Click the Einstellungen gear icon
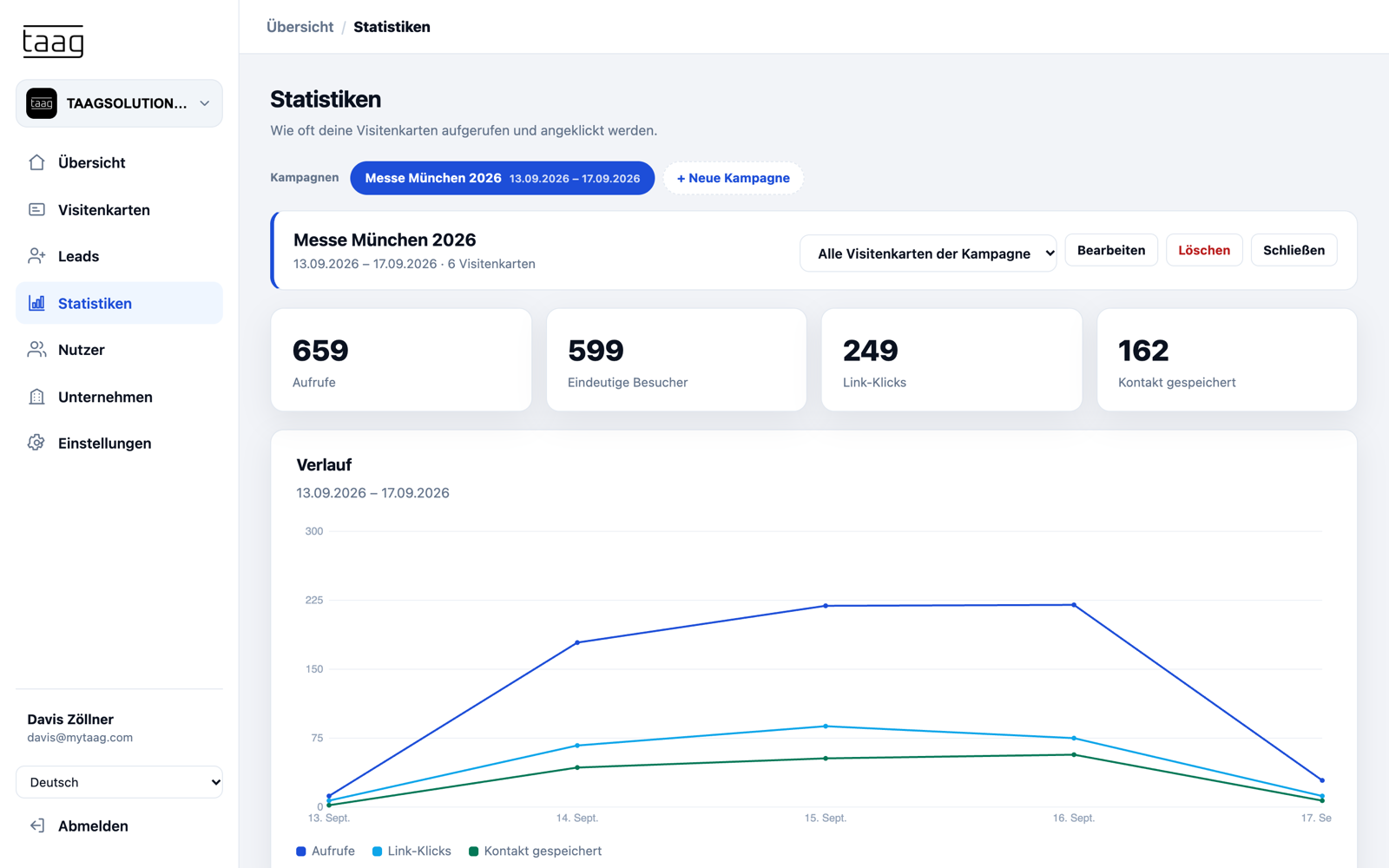This screenshot has width=1389, height=868. [x=36, y=443]
